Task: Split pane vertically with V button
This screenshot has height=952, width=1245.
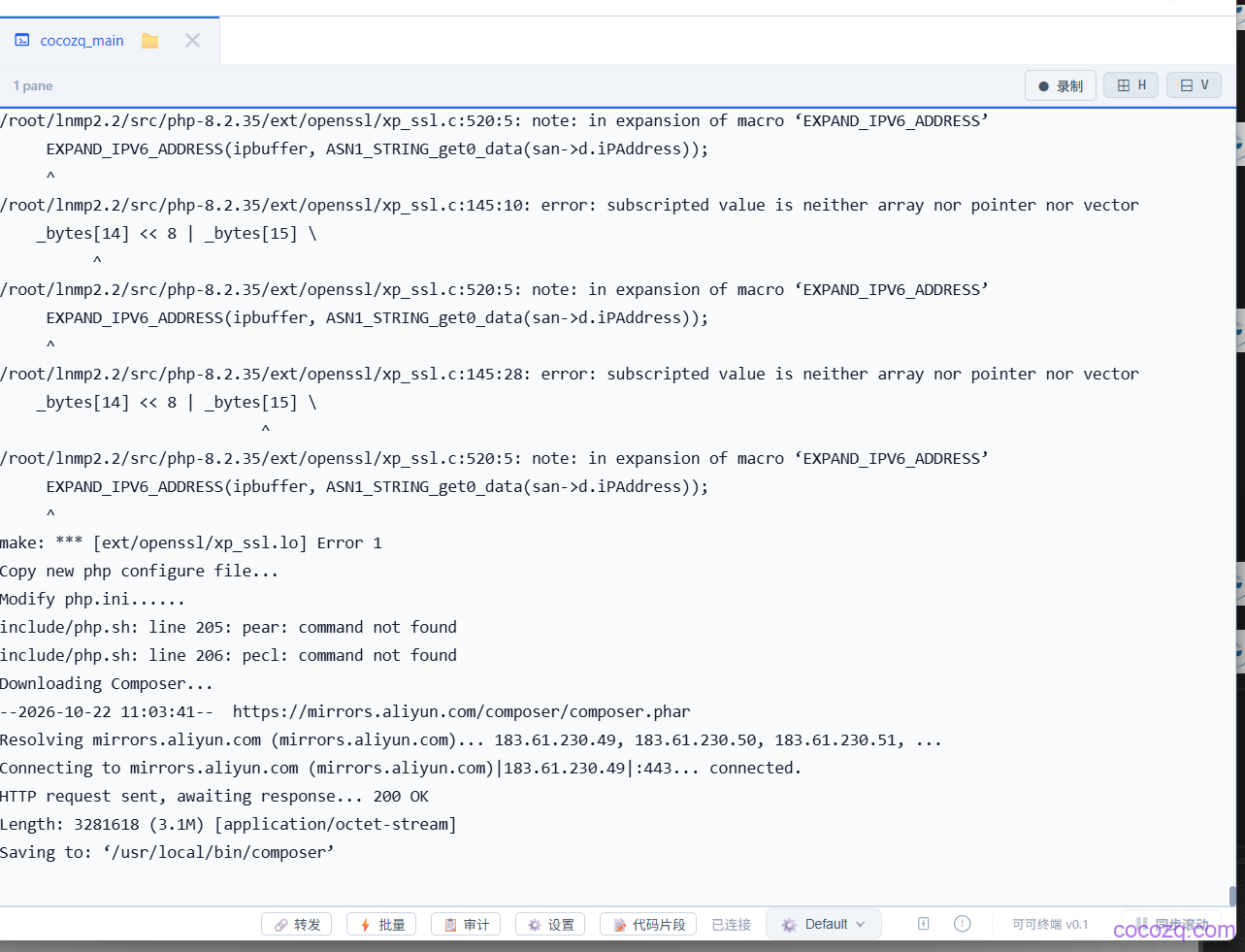Action: point(1195,85)
